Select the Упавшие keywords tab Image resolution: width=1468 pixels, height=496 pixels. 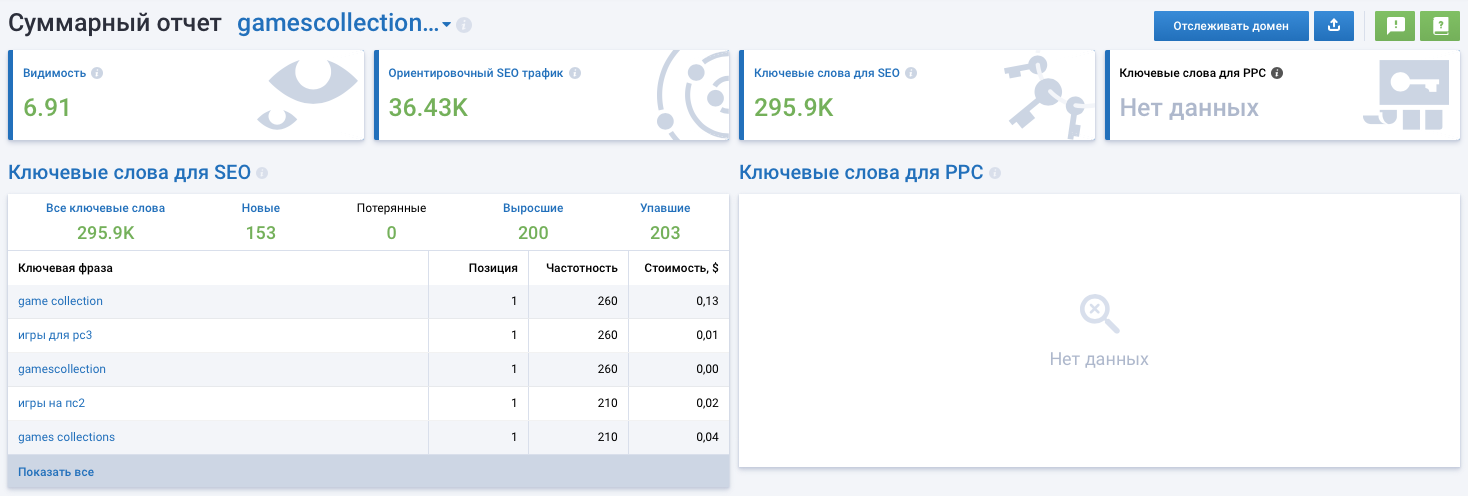[665, 208]
